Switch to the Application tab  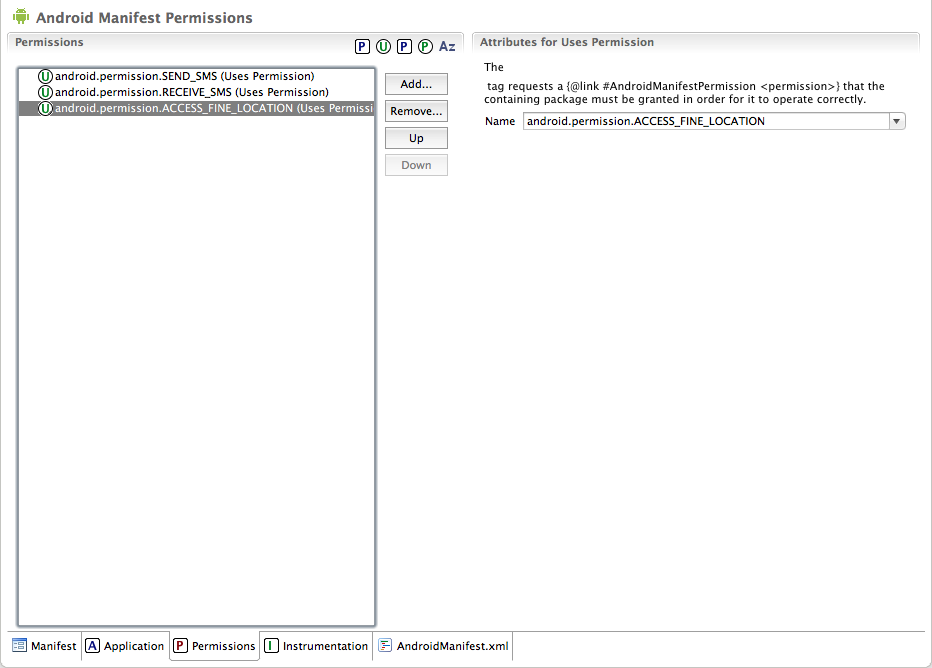pos(125,645)
